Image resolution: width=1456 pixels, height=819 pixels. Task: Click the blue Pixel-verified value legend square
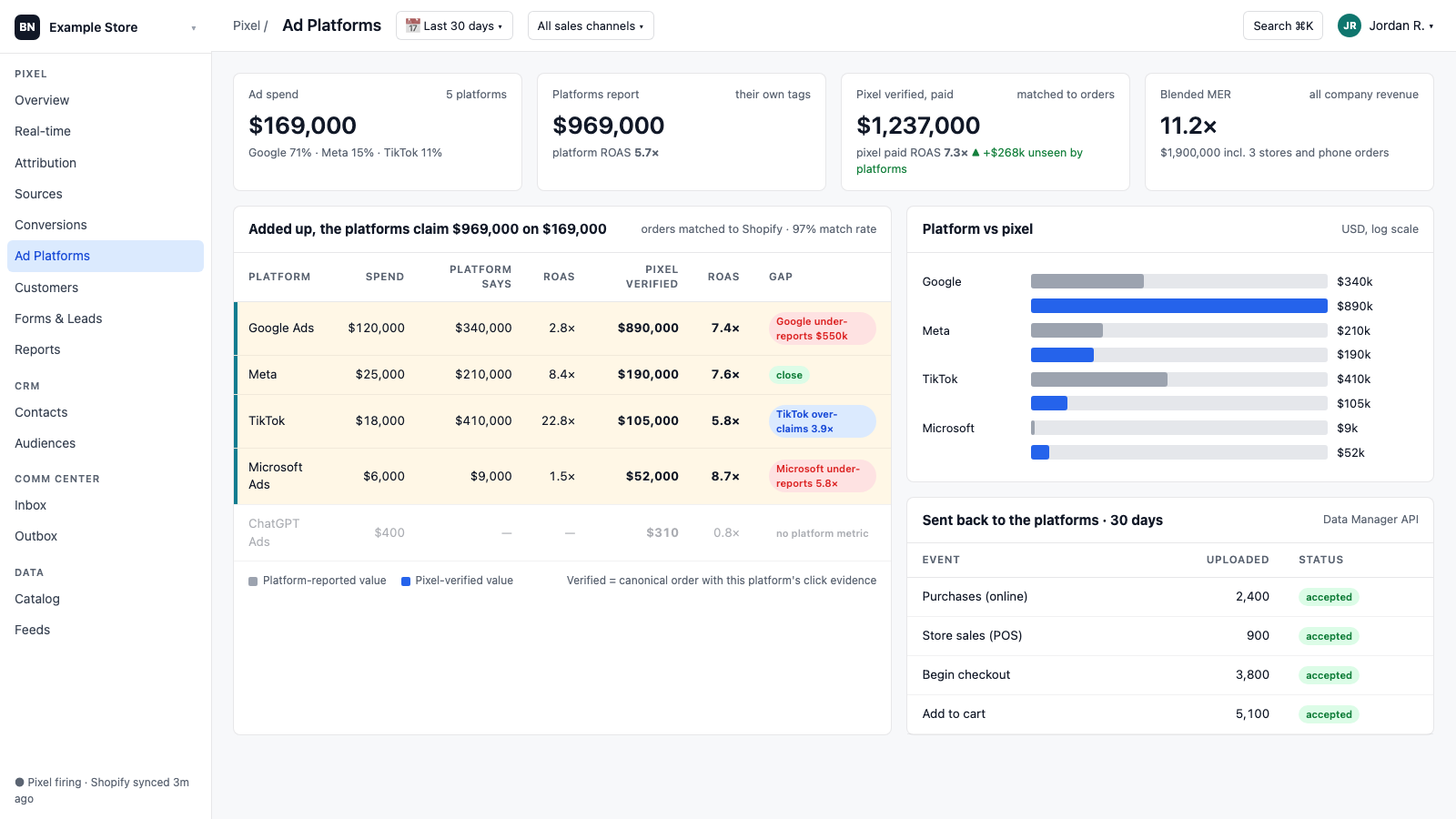coord(406,581)
